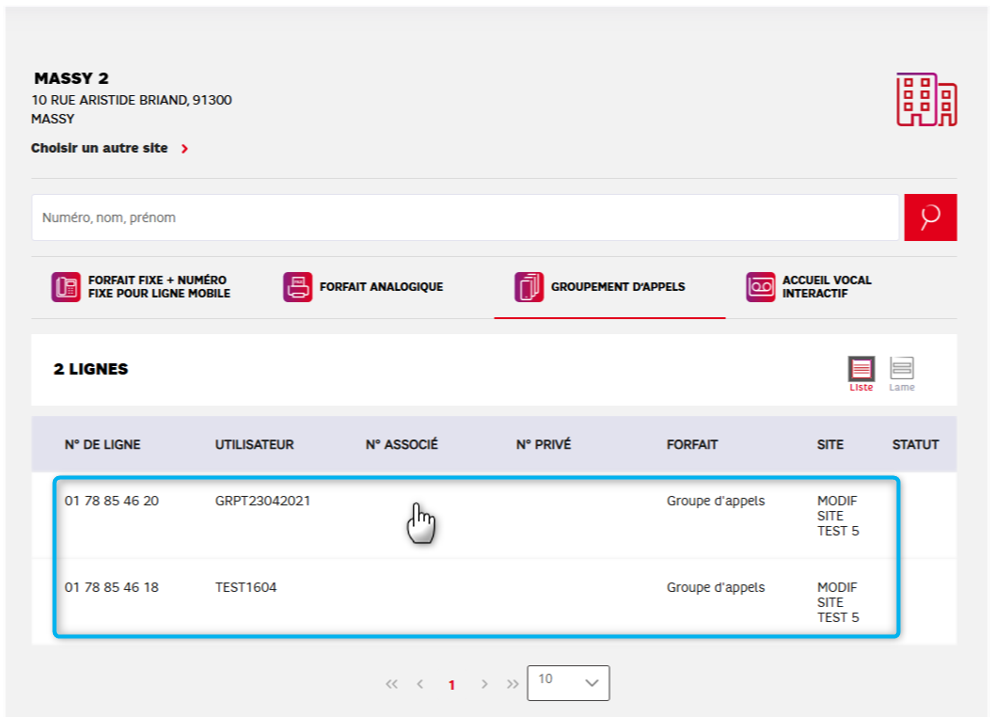Select page 1 in pagination
The width and height of the screenshot is (996, 726).
(452, 685)
